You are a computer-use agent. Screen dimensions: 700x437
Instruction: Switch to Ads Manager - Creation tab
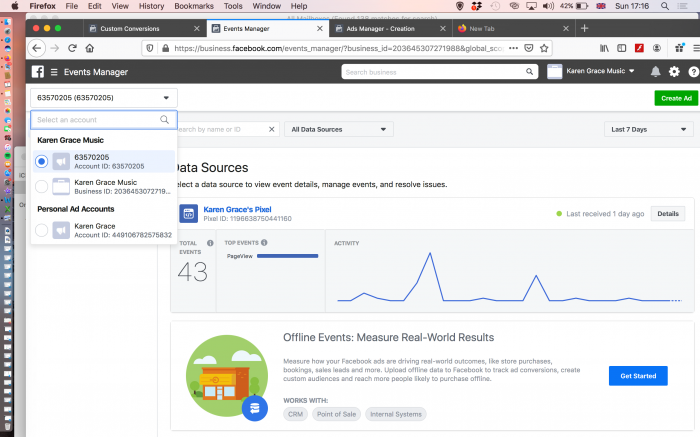click(391, 29)
